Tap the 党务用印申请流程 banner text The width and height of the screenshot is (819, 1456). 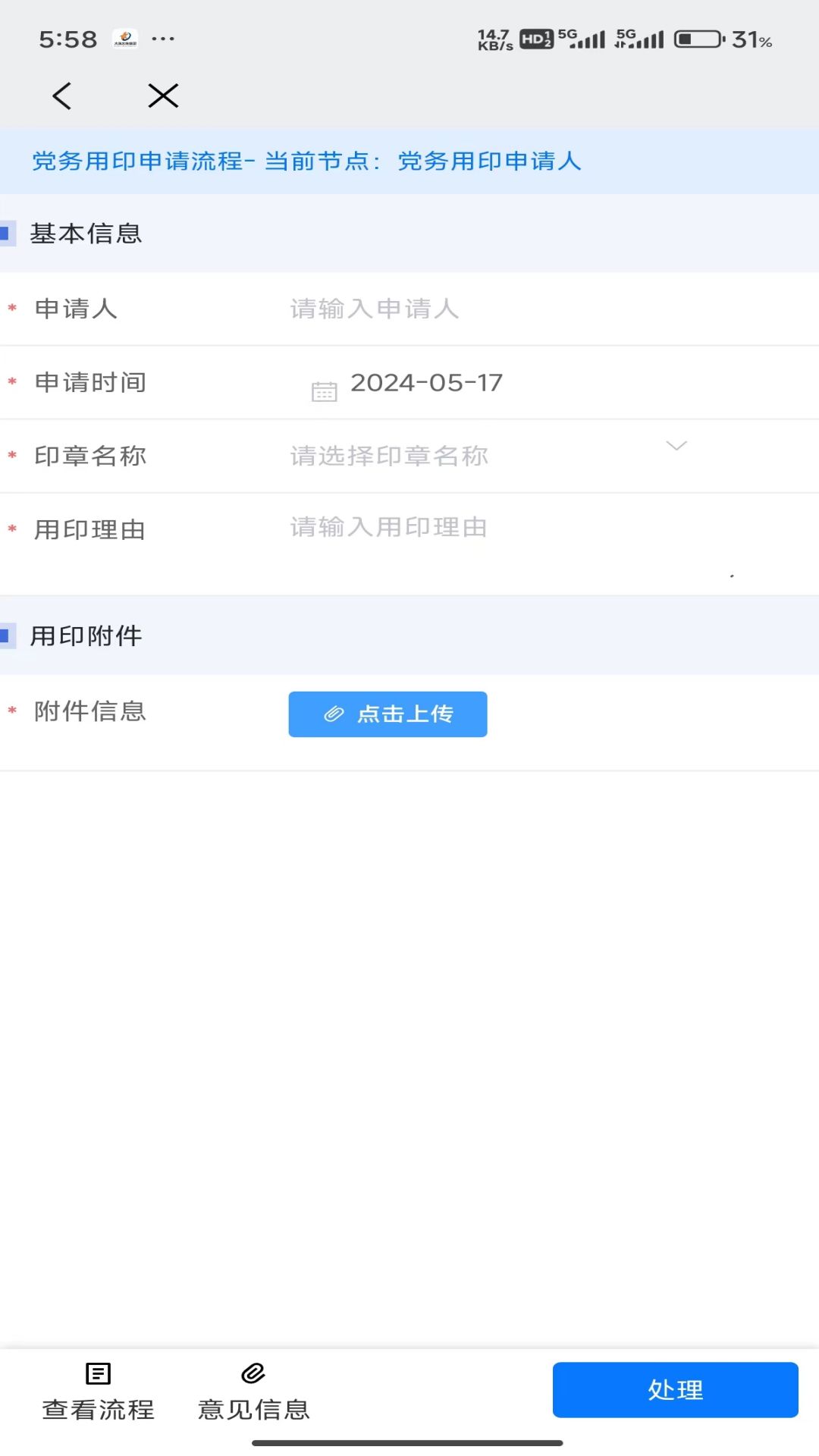(306, 161)
